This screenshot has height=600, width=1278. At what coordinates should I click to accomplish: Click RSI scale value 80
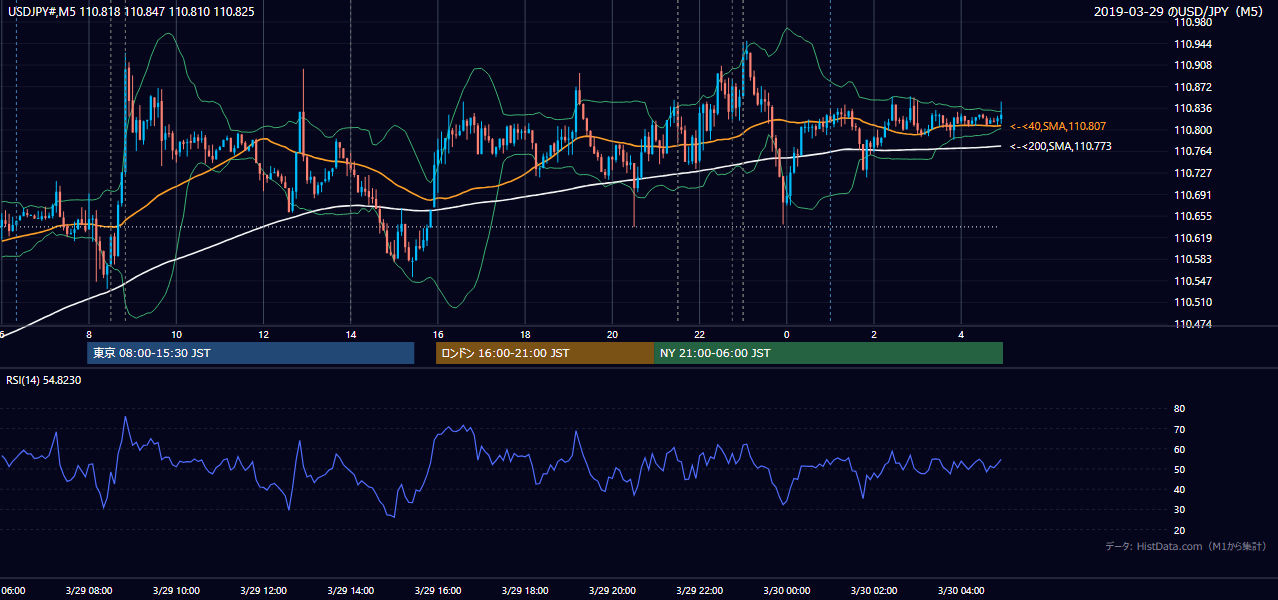pyautogui.click(x=1180, y=409)
